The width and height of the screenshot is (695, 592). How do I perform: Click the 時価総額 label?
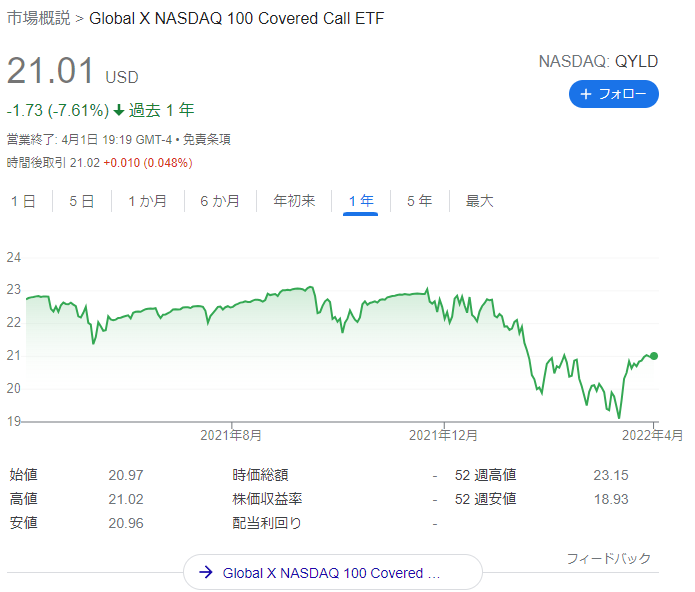point(261,475)
